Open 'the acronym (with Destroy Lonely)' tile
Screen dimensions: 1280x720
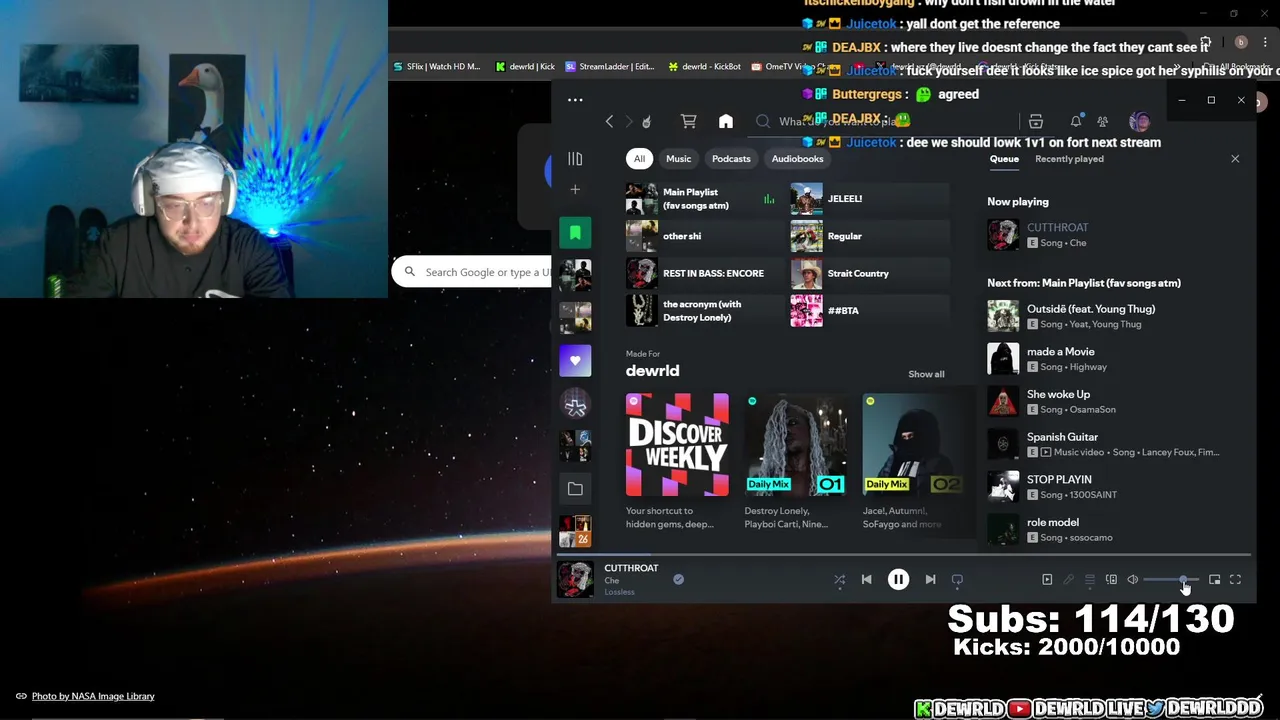[705, 310]
